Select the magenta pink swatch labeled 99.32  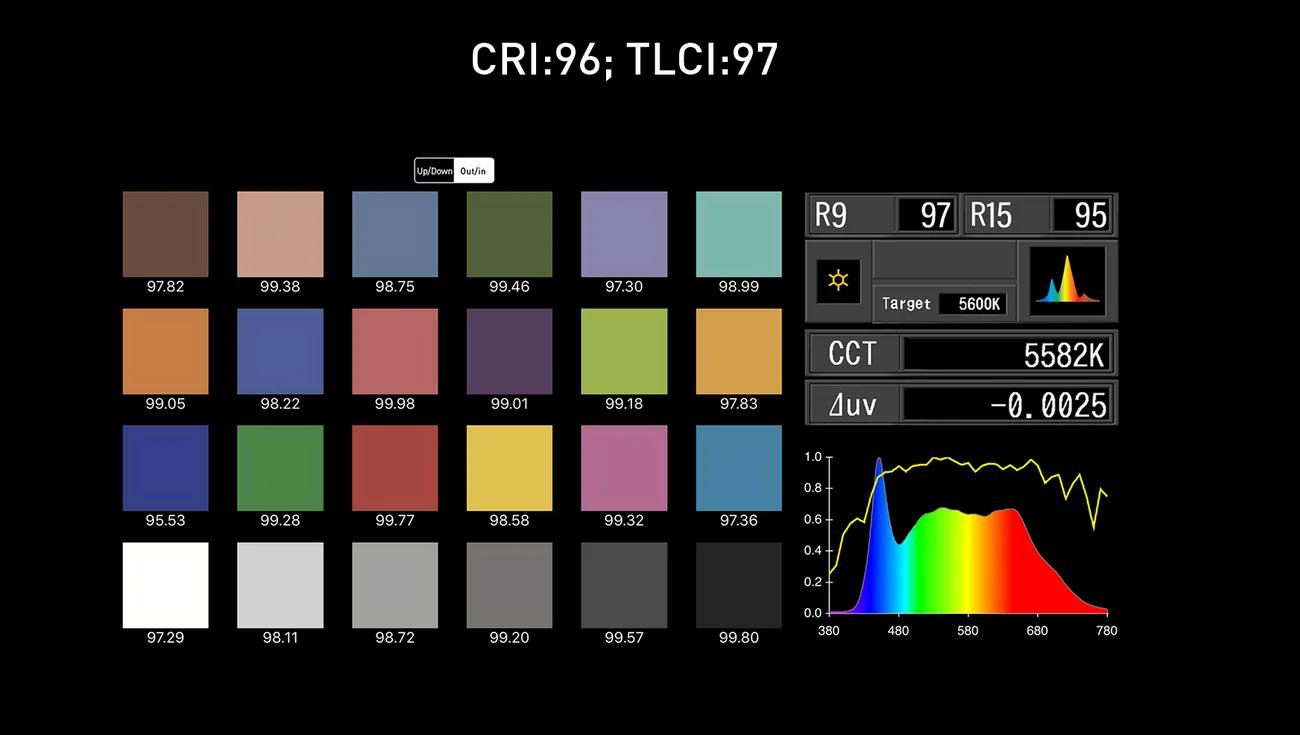(624, 468)
